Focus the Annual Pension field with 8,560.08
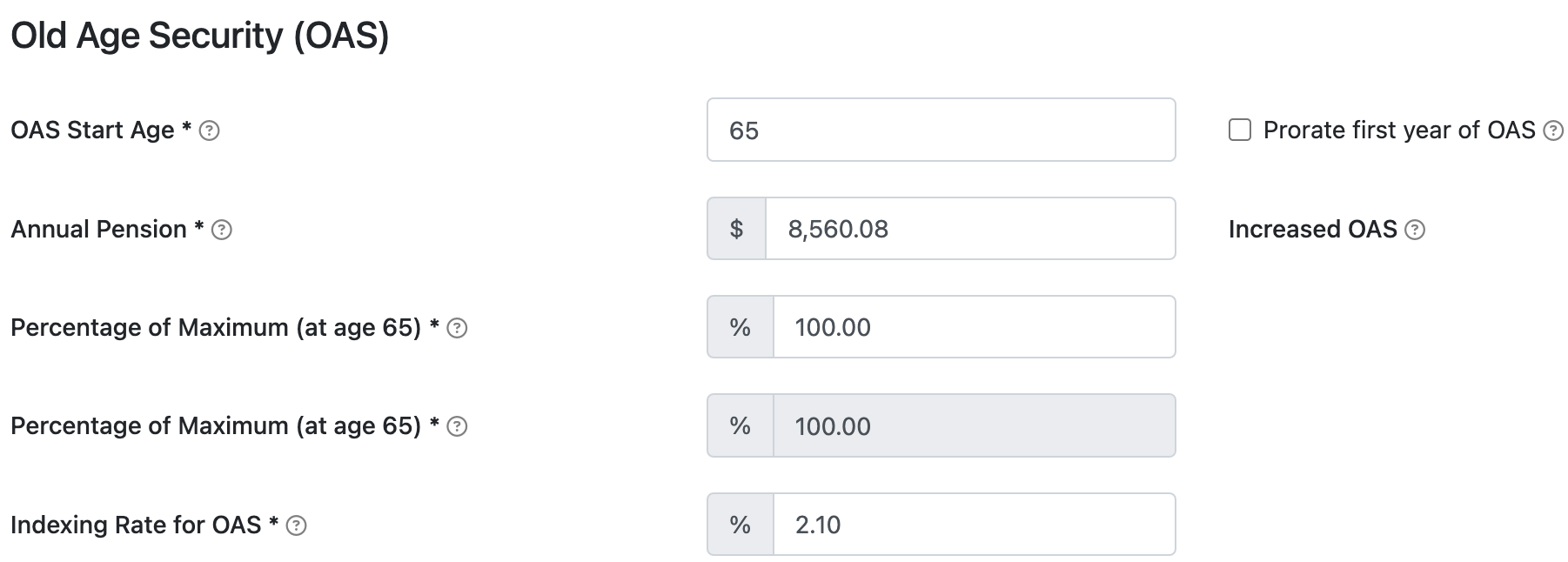Image resolution: width=1568 pixels, height=562 pixels. pyautogui.click(x=969, y=229)
